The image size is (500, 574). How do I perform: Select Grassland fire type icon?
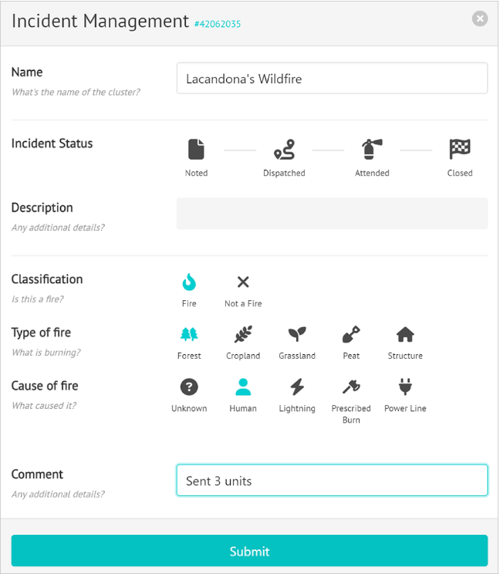[x=297, y=334]
